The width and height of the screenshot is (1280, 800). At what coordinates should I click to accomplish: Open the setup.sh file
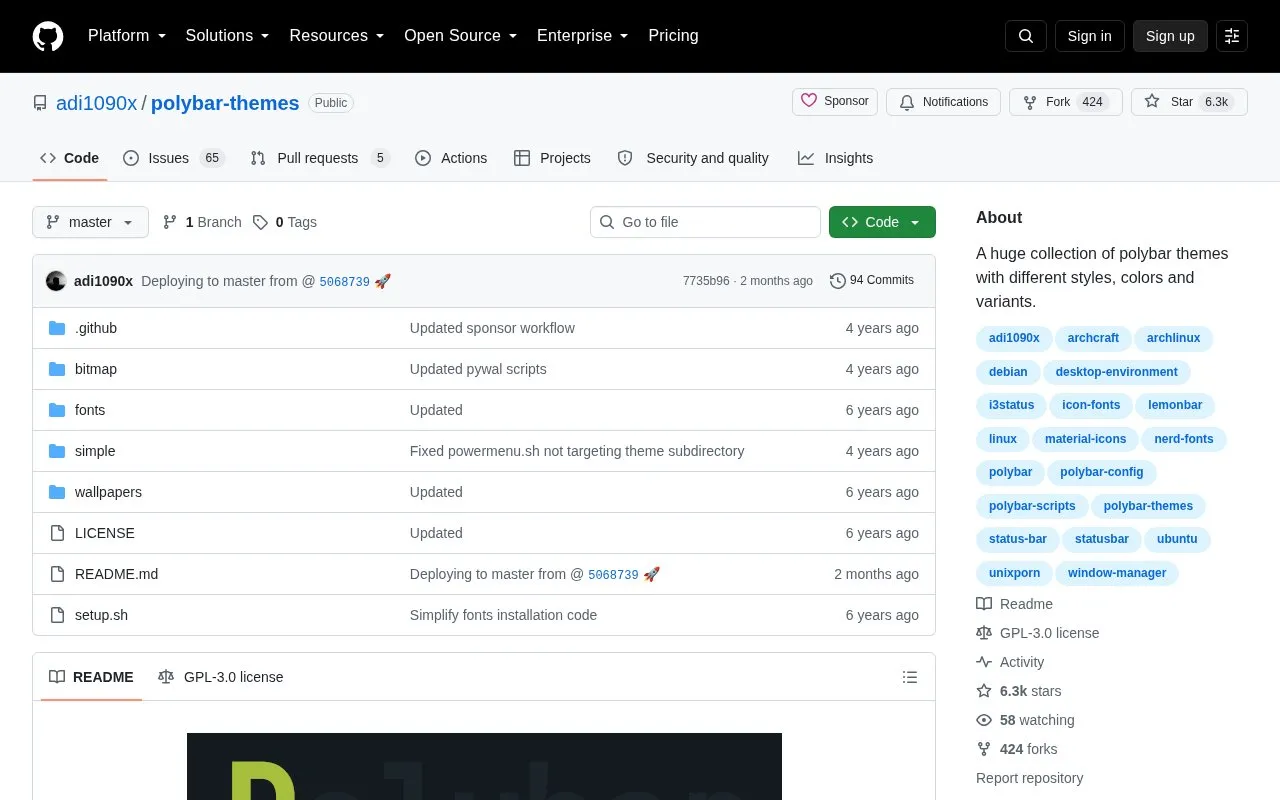101,615
